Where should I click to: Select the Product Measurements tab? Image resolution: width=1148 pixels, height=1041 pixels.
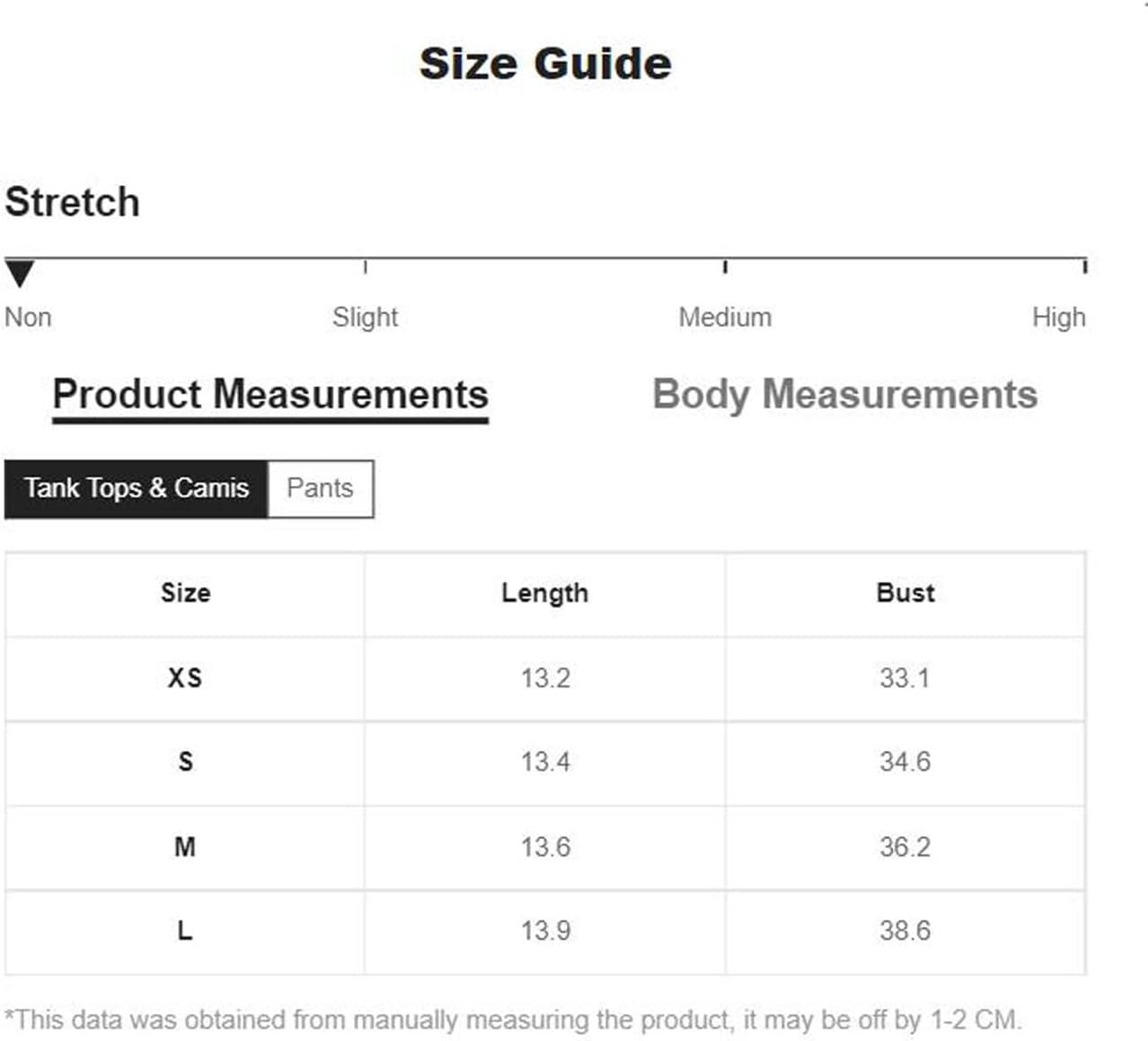pos(270,396)
